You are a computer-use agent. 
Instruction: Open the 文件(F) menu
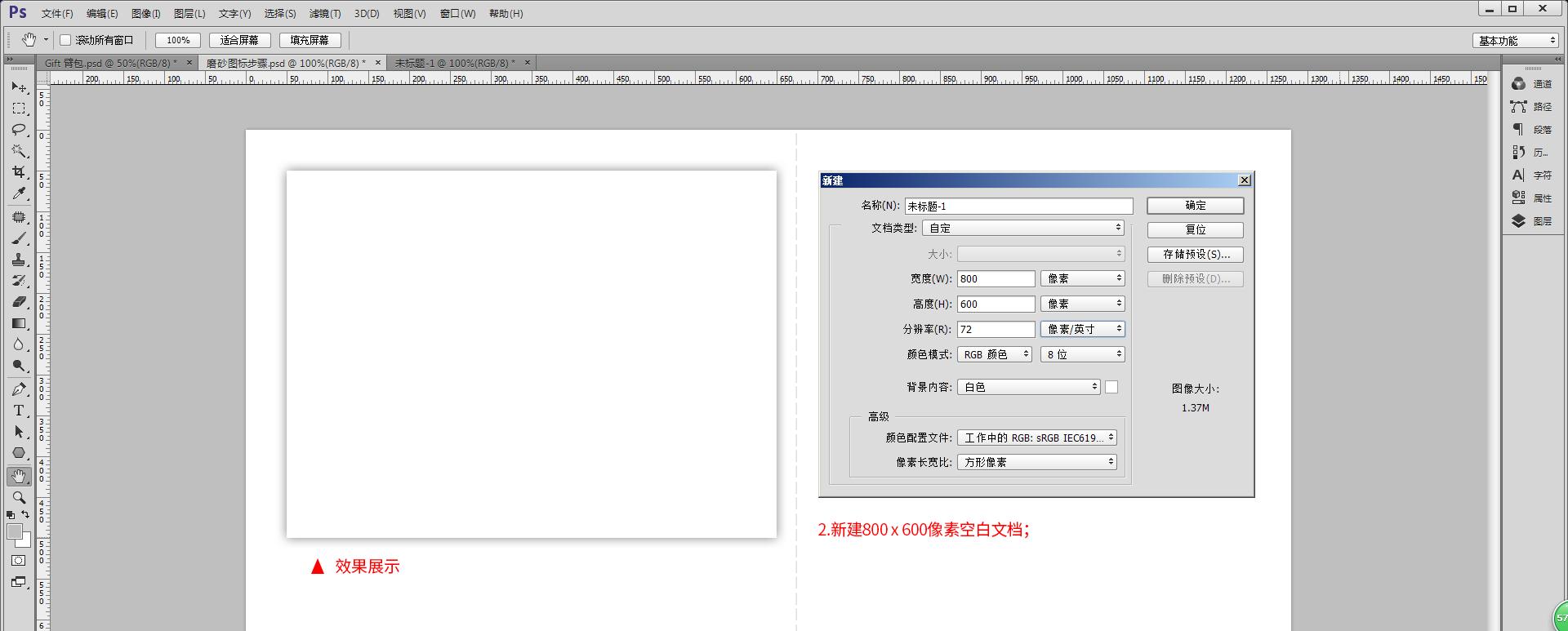[x=57, y=14]
